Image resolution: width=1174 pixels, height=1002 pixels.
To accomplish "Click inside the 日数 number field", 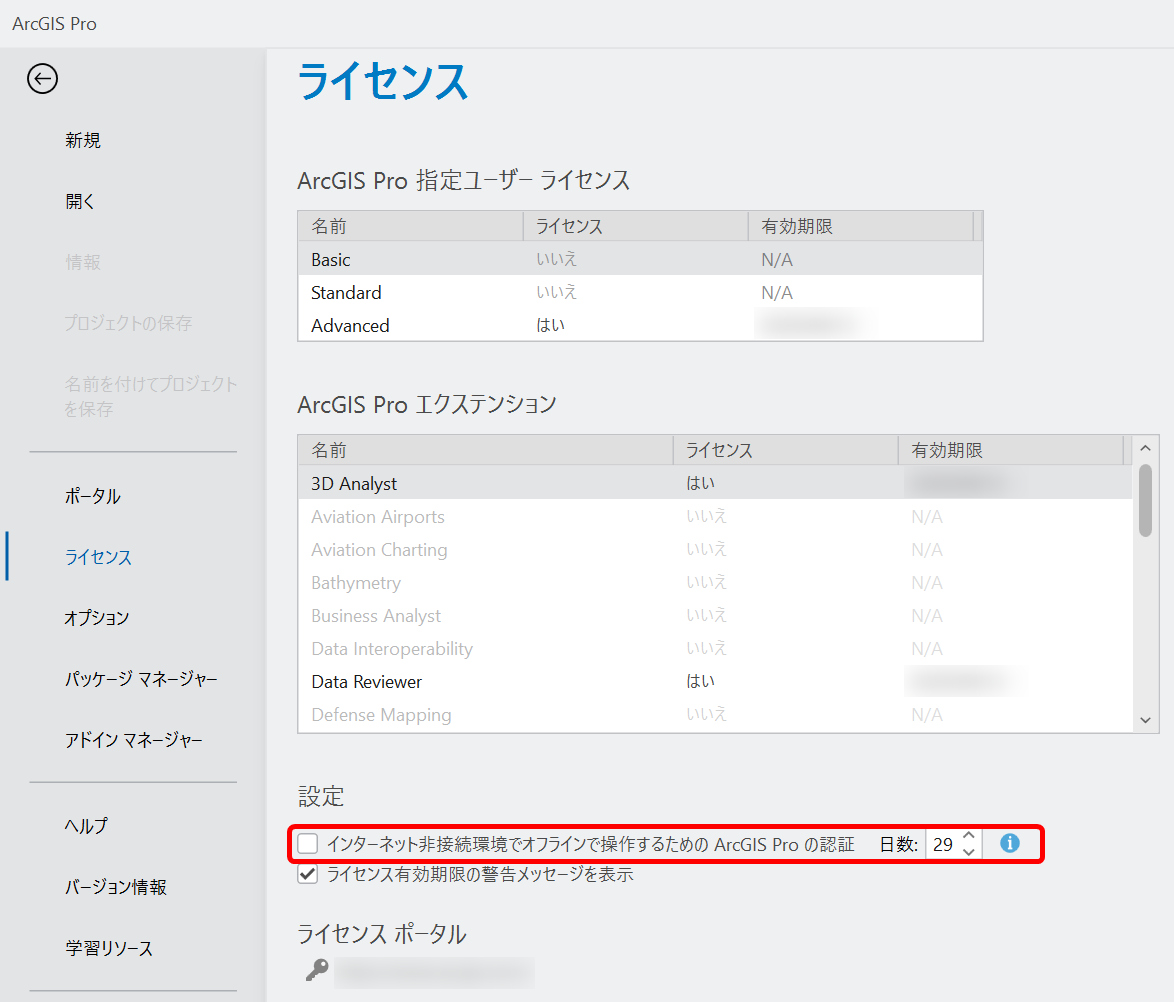I will 942,844.
